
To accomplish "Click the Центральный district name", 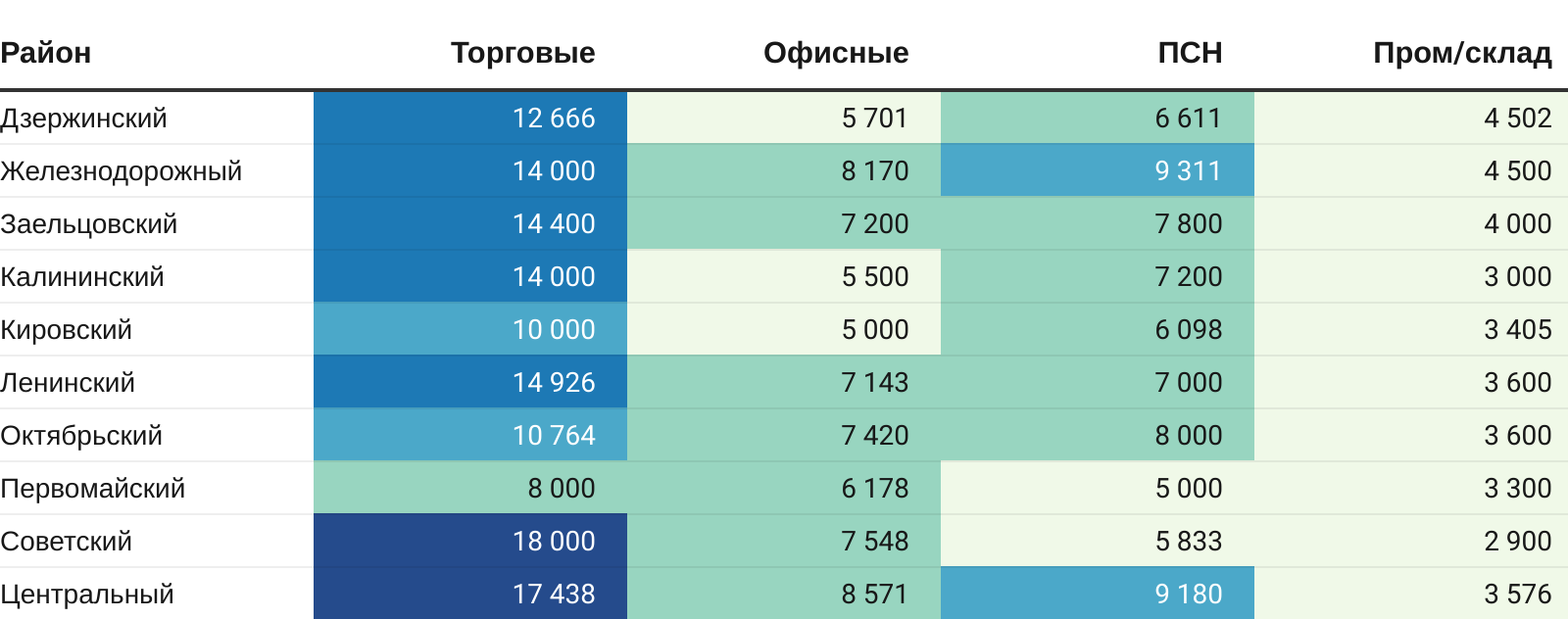I will [x=87, y=595].
